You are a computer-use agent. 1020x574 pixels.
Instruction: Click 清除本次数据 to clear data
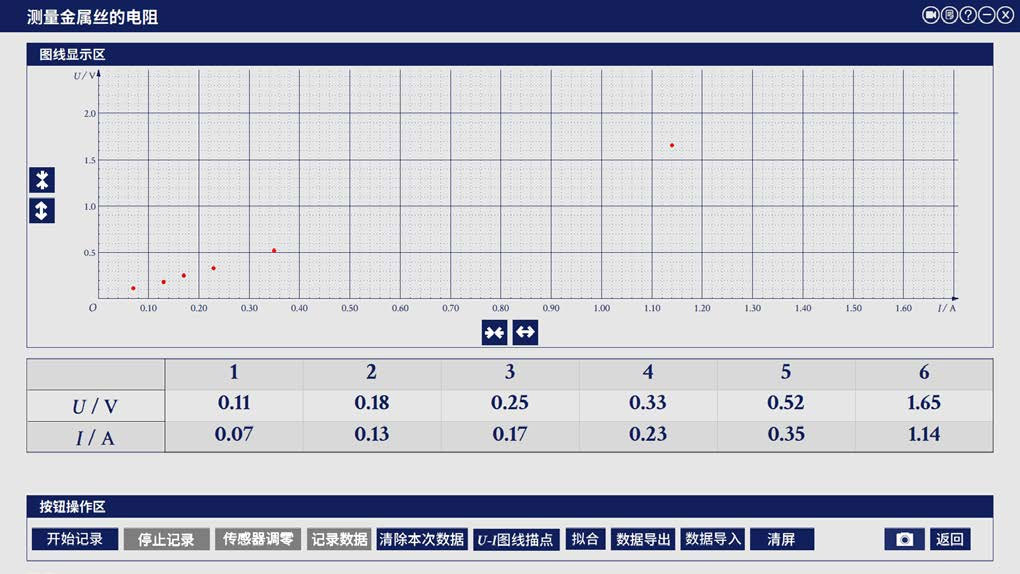(422, 539)
